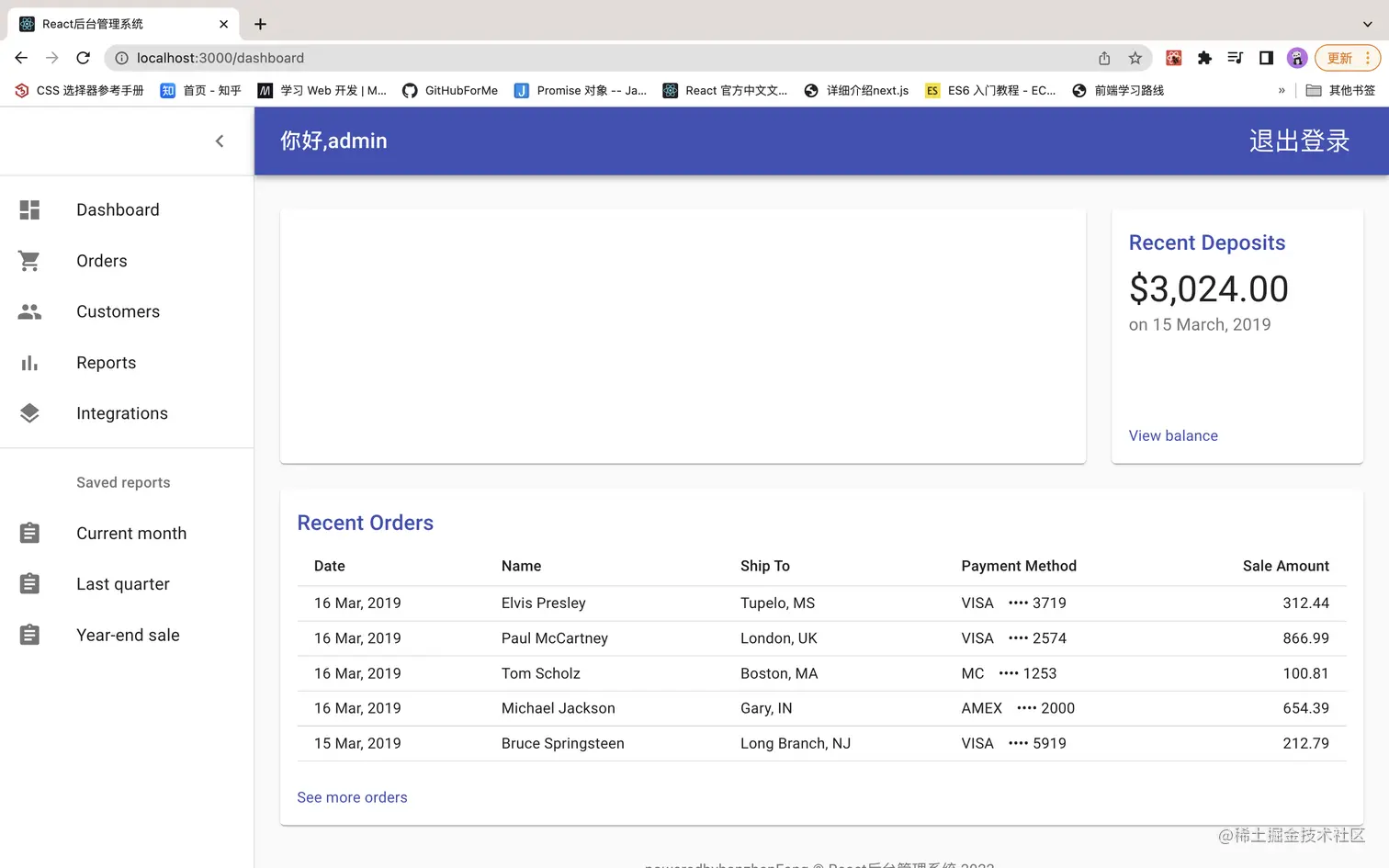Click the 866.99 sale amount value
The width and height of the screenshot is (1389, 868).
(x=1306, y=638)
